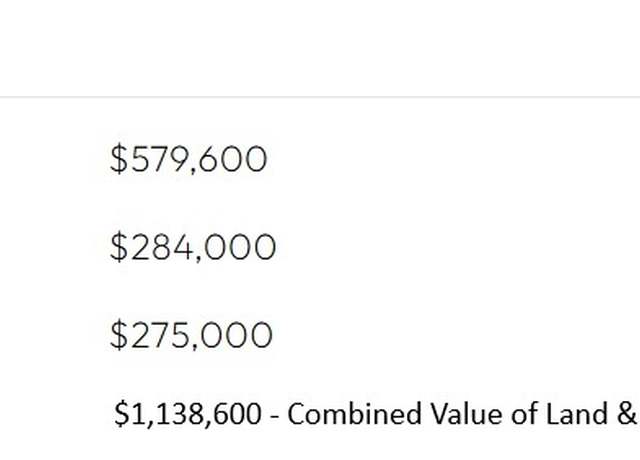Click the ampersand after Land
Image resolution: width=640 pixels, height=460 pixels.
pos(627,413)
